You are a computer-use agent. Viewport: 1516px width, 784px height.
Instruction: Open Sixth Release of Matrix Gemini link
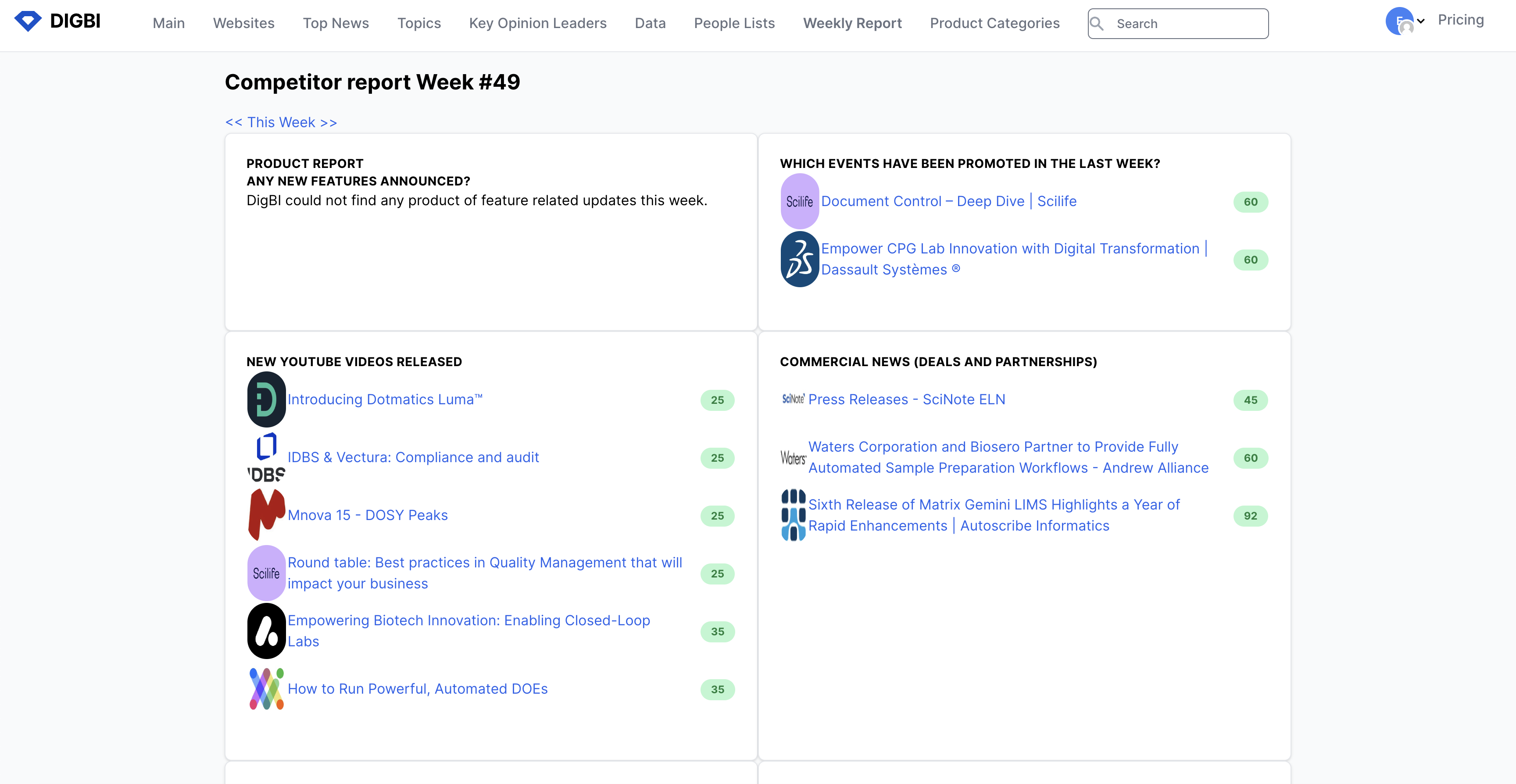[994, 515]
